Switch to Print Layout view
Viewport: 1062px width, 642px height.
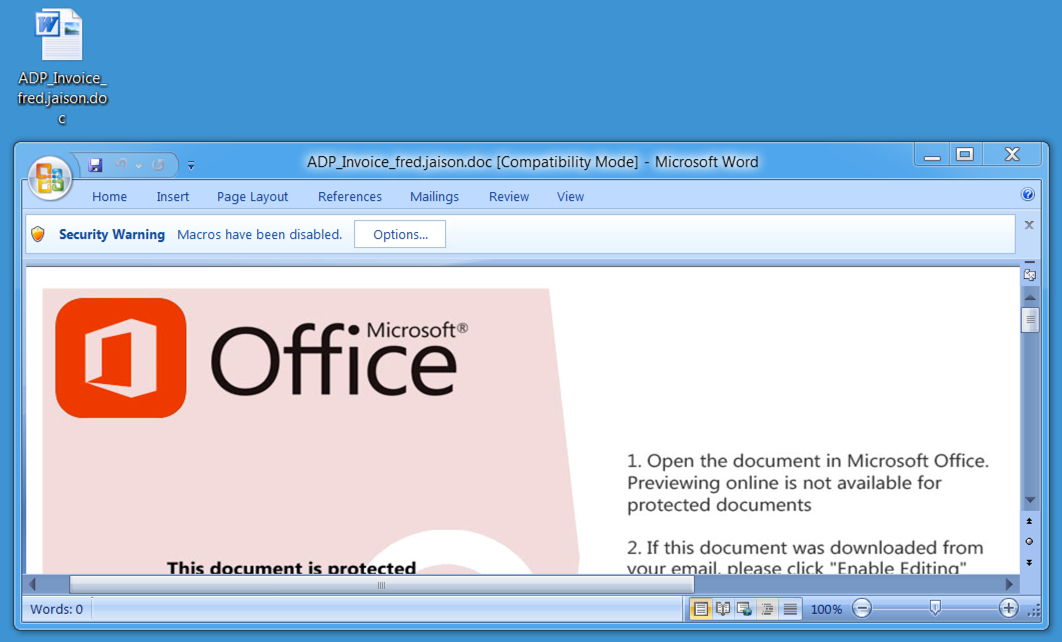(700, 609)
